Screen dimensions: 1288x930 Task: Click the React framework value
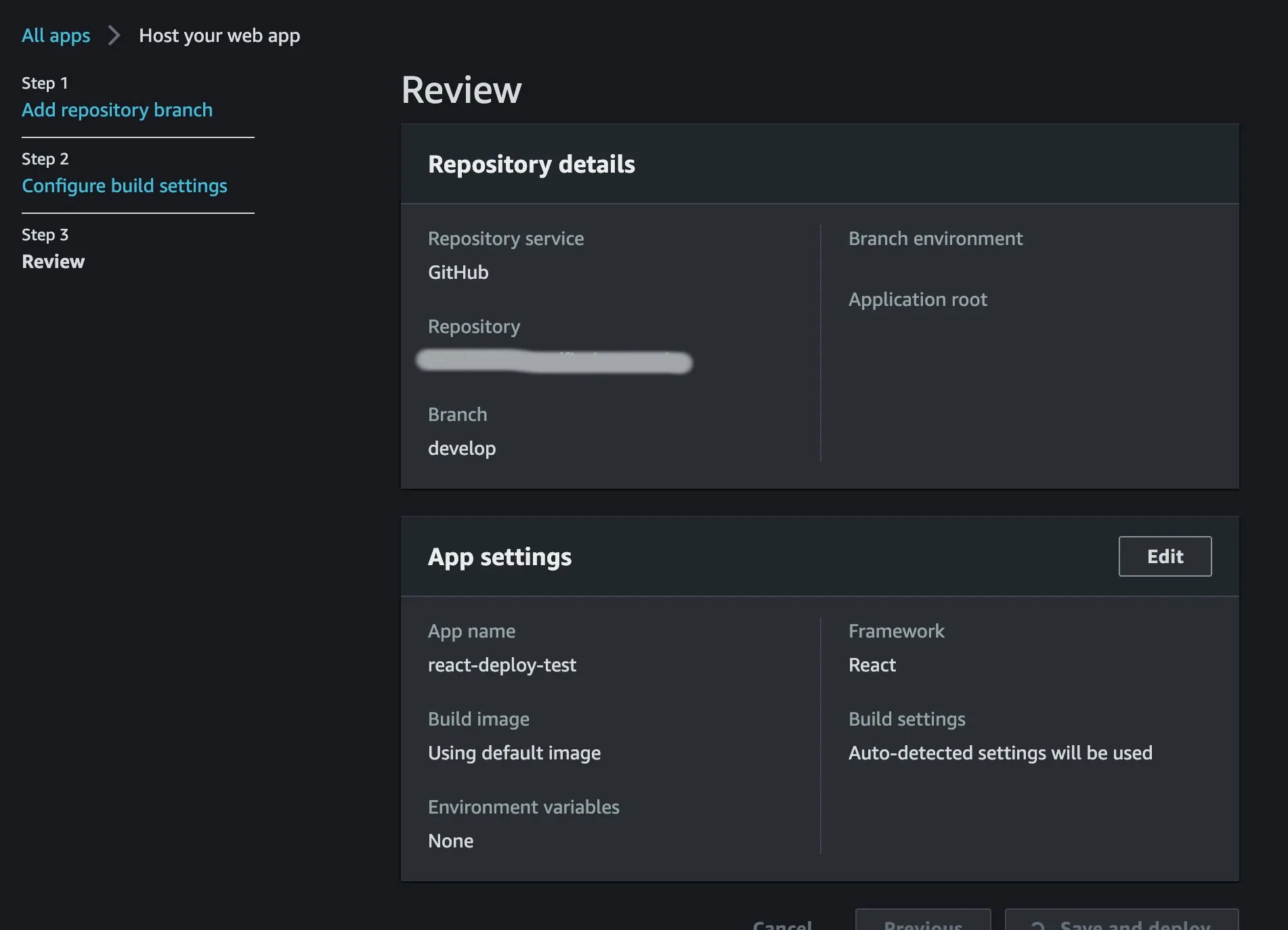click(872, 665)
